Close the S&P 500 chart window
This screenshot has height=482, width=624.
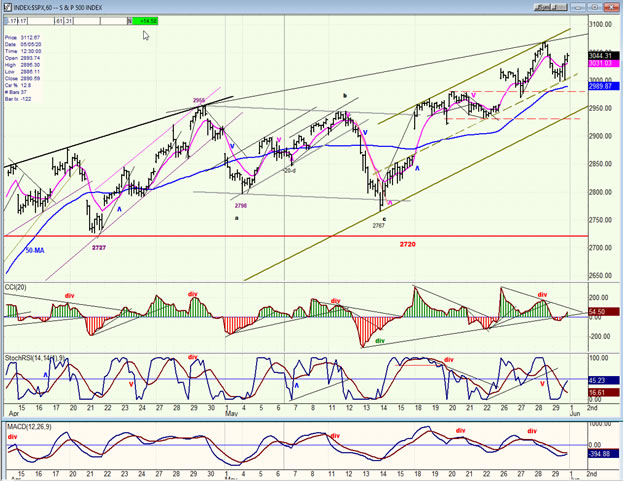click(x=612, y=7)
